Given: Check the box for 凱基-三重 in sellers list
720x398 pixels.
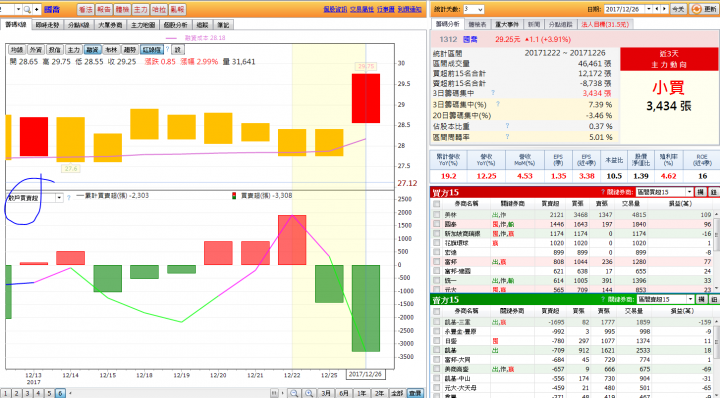Looking at the screenshot, I should pos(436,322).
